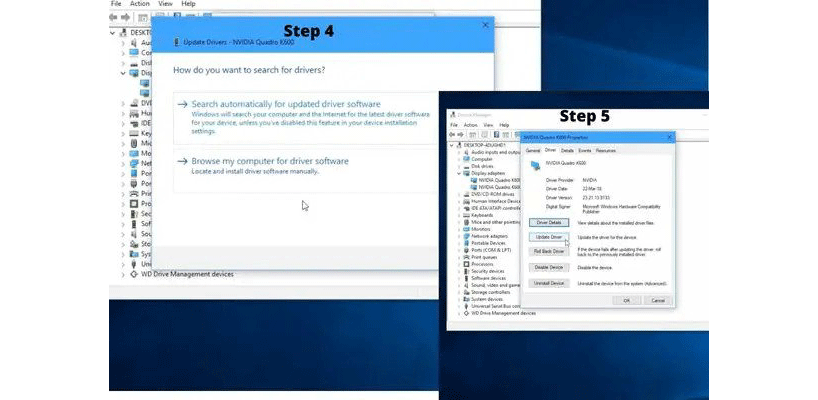Click Back arrow in smaller Device Manager toolbar

coord(452,135)
